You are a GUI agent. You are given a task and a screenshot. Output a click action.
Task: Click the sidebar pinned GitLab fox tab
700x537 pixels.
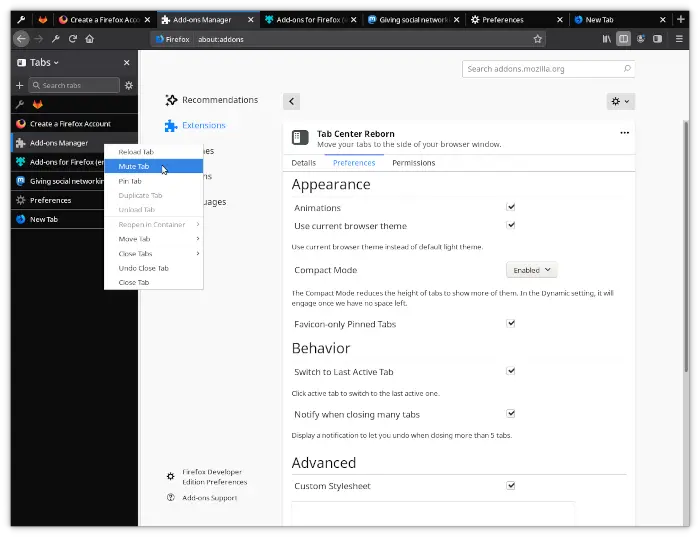click(x=38, y=104)
